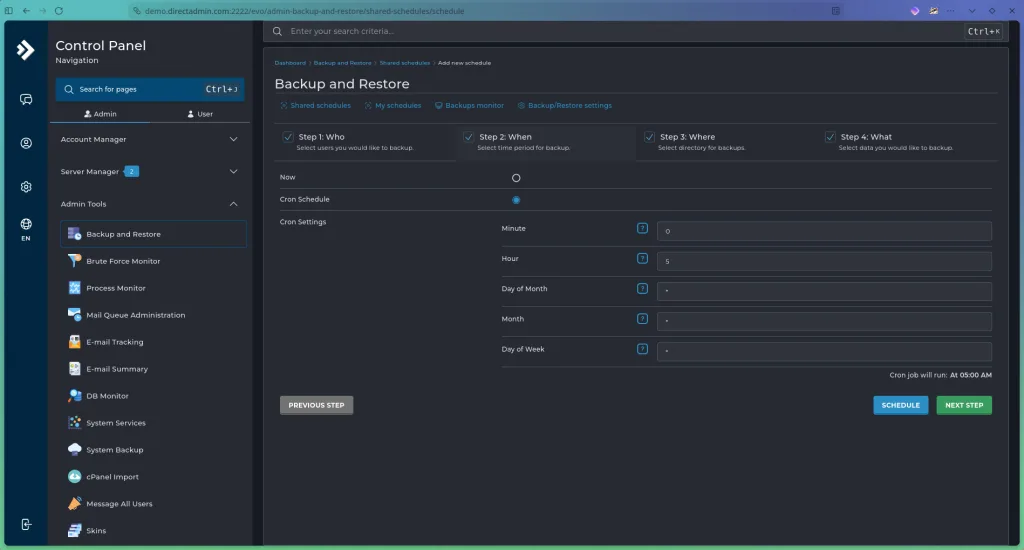Open the My schedules tab
1024x550 pixels.
(x=392, y=105)
